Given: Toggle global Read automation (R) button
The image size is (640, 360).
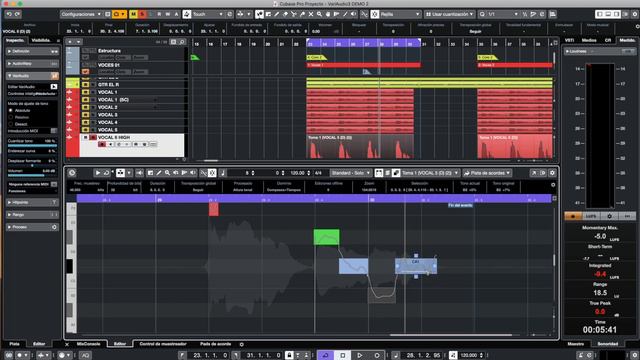Looking at the screenshot, I should tap(159, 14).
